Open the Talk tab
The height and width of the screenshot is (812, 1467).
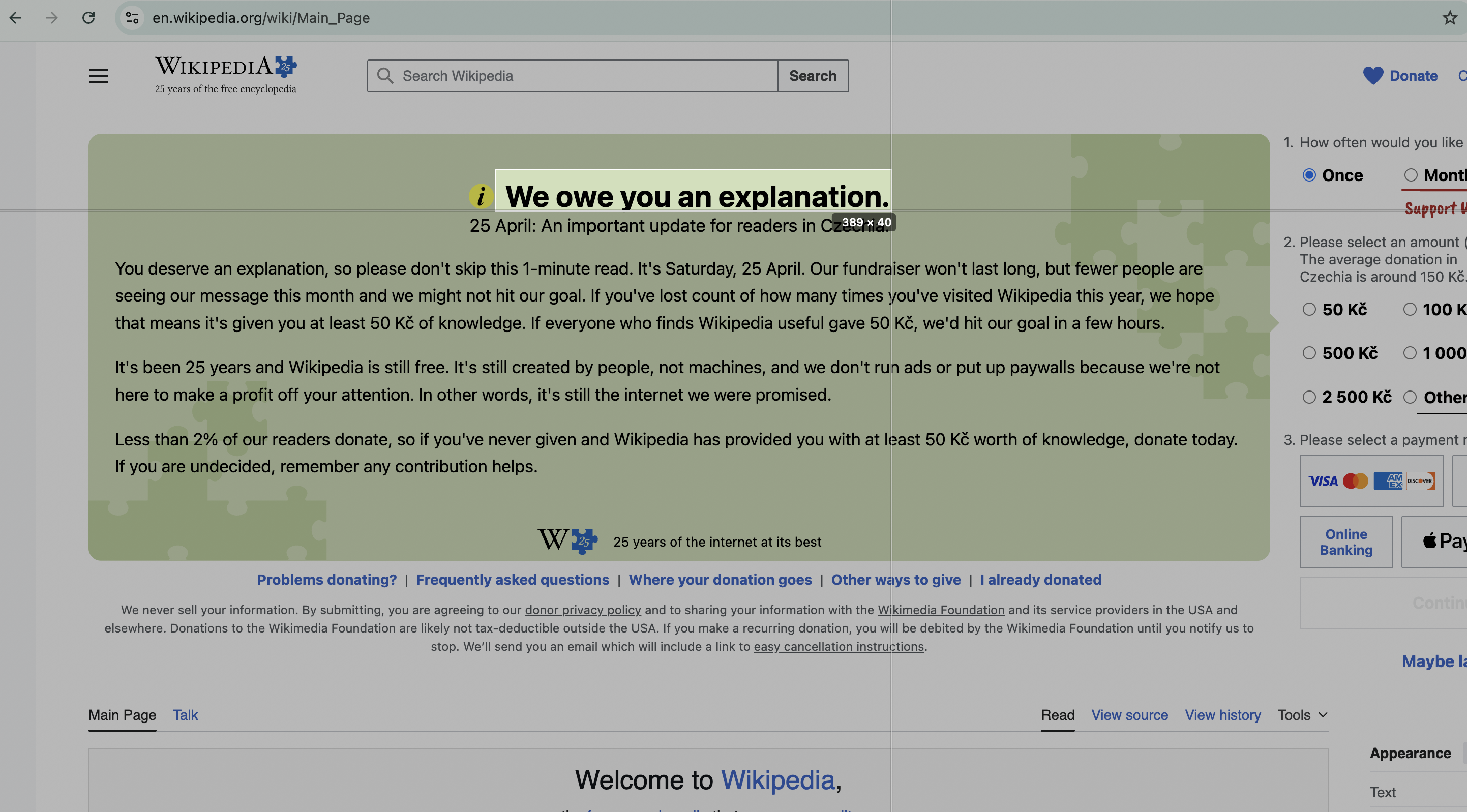(x=185, y=714)
